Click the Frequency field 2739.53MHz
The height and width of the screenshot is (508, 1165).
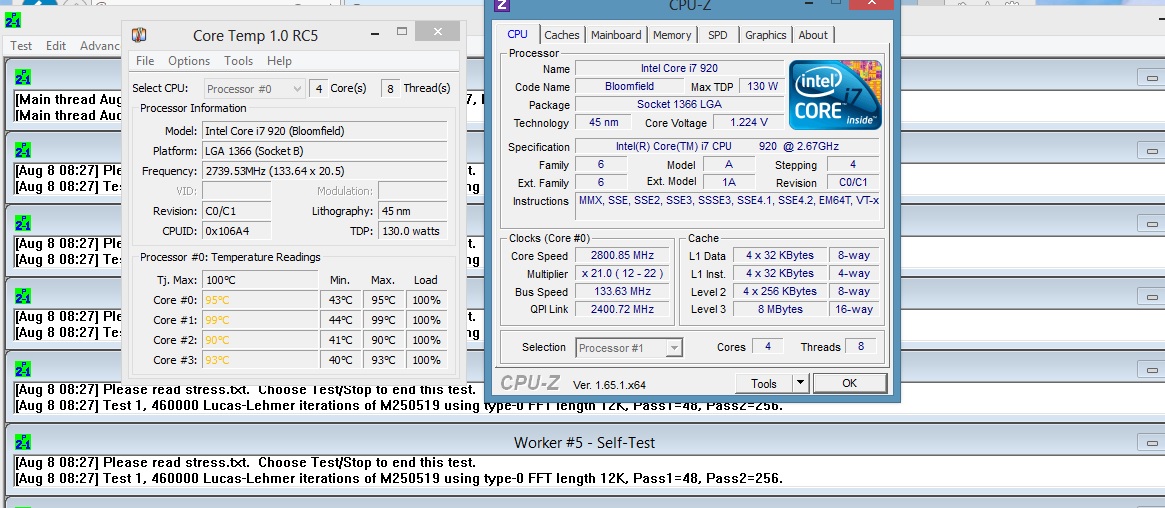coord(325,172)
